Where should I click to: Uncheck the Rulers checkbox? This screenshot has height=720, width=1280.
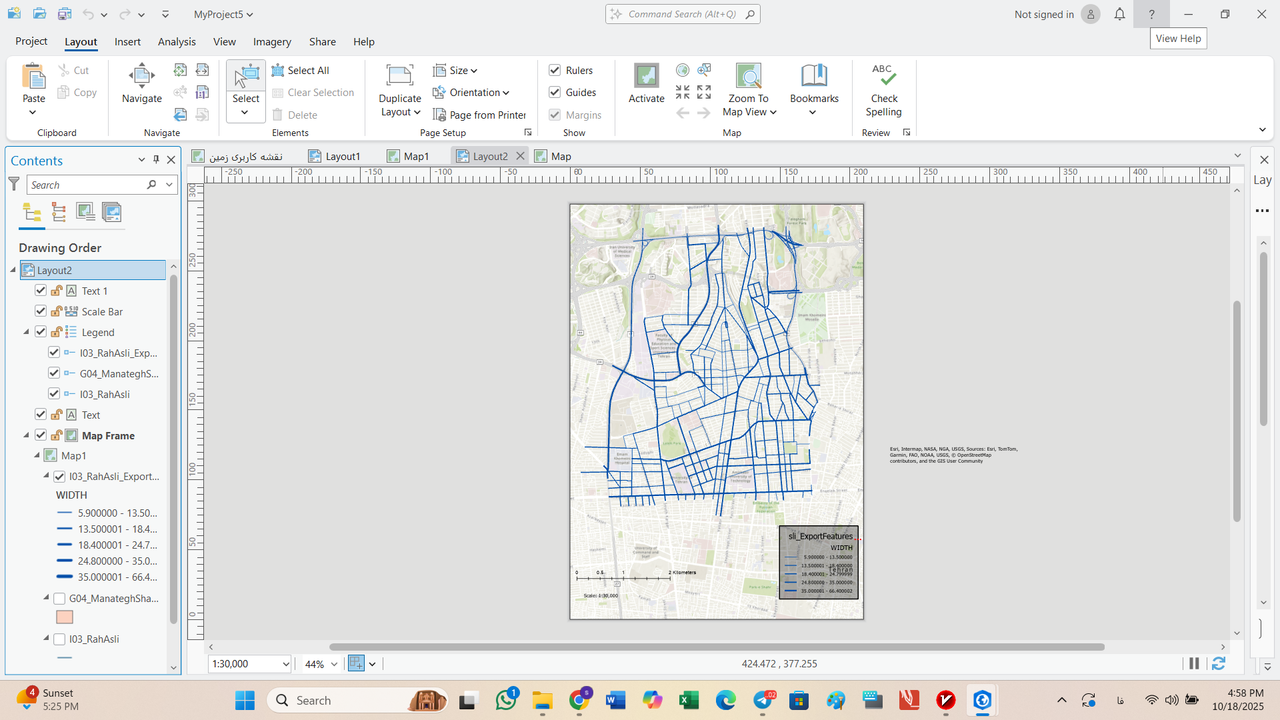pos(555,71)
